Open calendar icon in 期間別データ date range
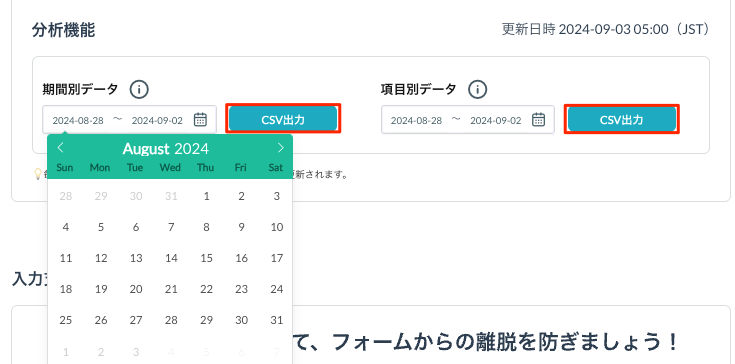 (x=201, y=119)
